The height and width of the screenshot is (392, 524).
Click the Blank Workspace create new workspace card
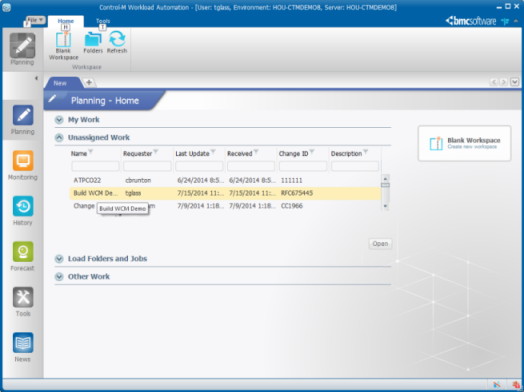click(465, 143)
